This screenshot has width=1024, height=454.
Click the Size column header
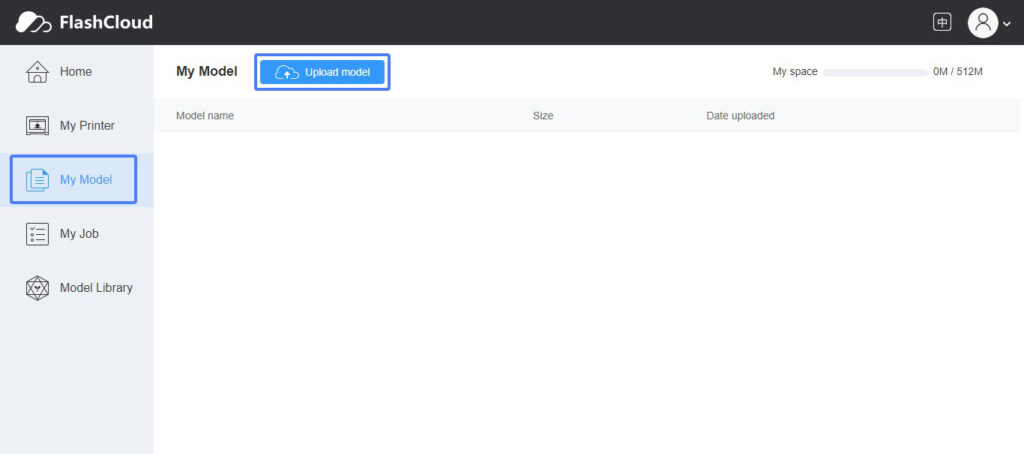[543, 116]
